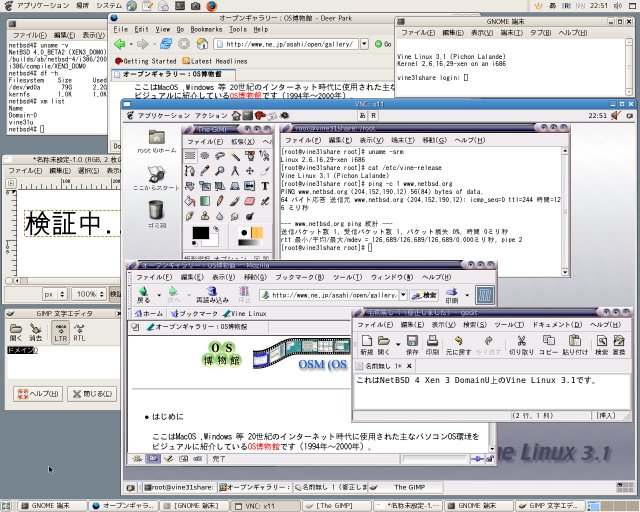640x512 pixels.
Task: Click the VNC: x11 taskbar button
Action: 266,505
